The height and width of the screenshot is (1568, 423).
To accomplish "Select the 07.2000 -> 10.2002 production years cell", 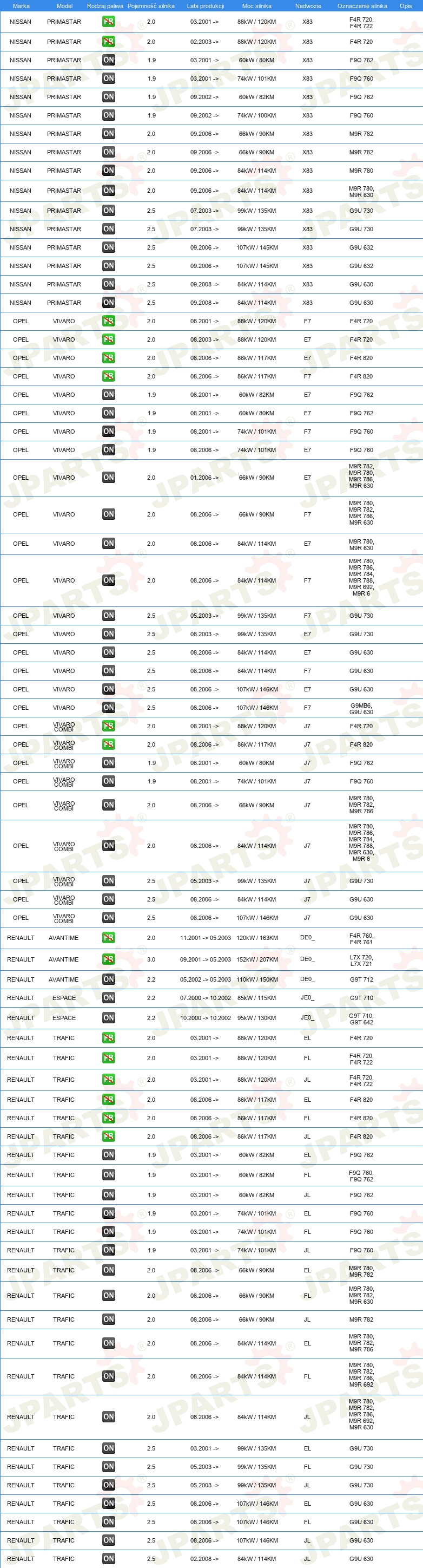I will pyautogui.click(x=206, y=998).
